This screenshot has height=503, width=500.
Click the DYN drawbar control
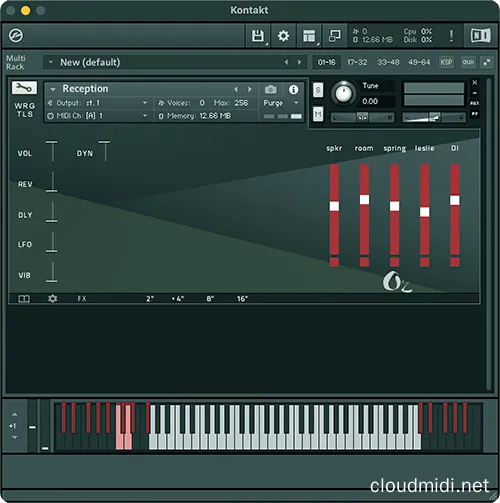coord(105,152)
